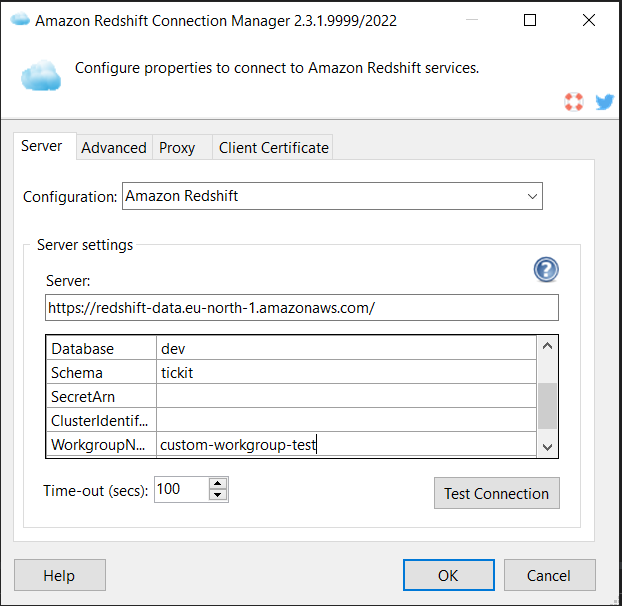The image size is (622, 606).
Task: Click the empty SecretArn value cell
Action: click(x=346, y=396)
